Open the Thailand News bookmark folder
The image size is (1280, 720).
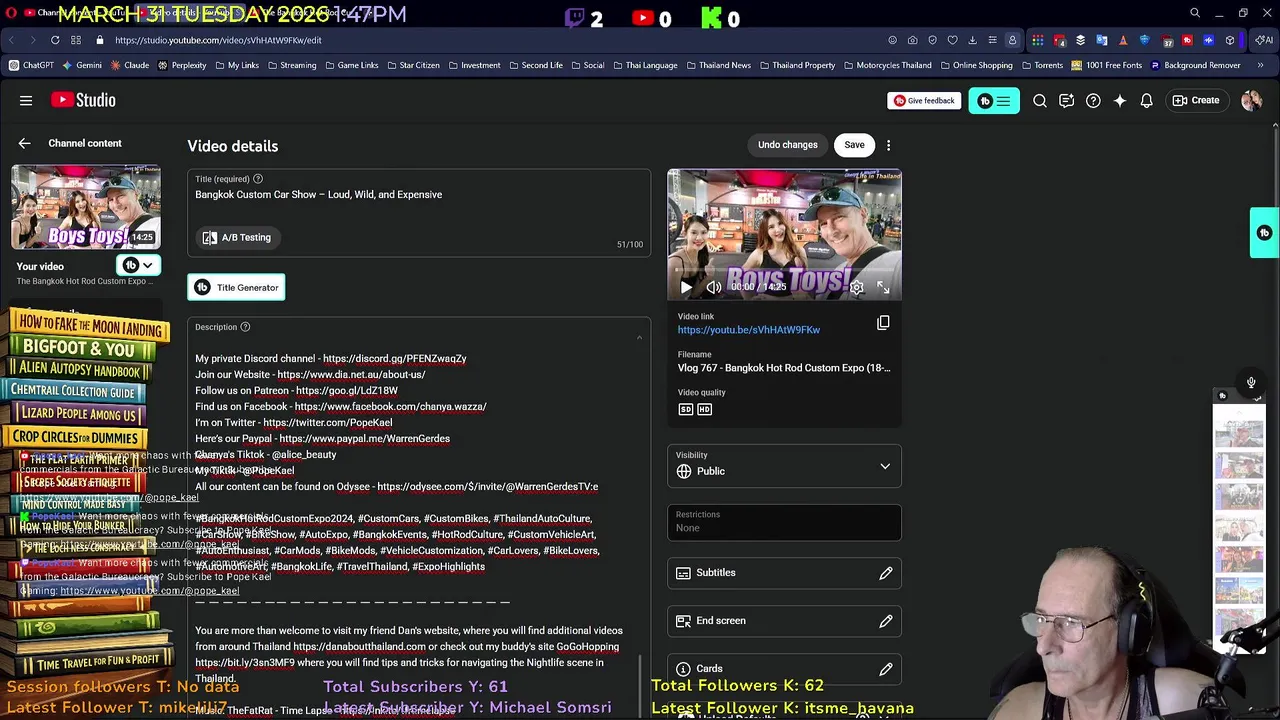click(718, 65)
